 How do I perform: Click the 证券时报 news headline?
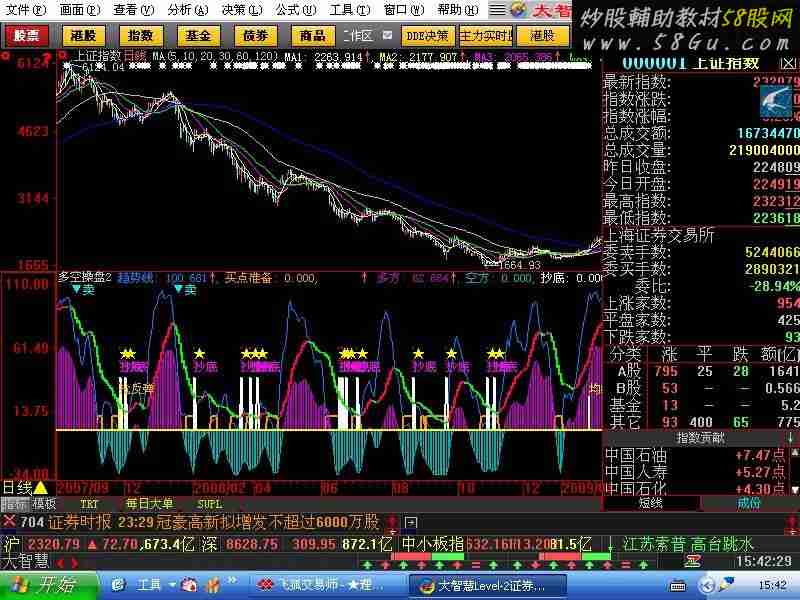point(214,522)
